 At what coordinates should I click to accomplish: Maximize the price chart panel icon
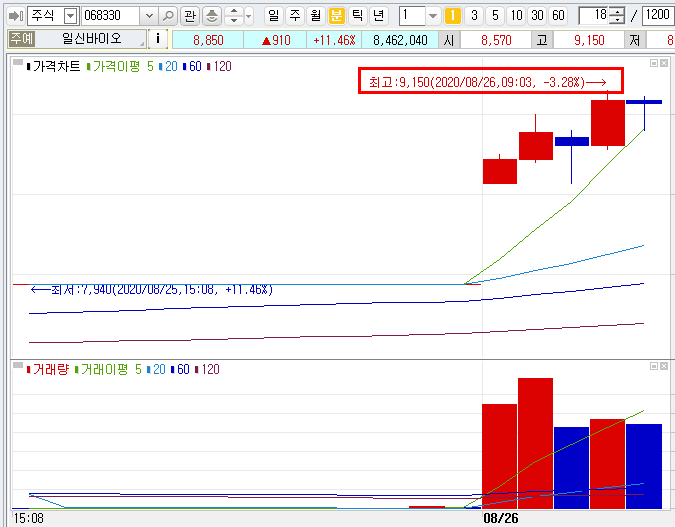(654, 63)
